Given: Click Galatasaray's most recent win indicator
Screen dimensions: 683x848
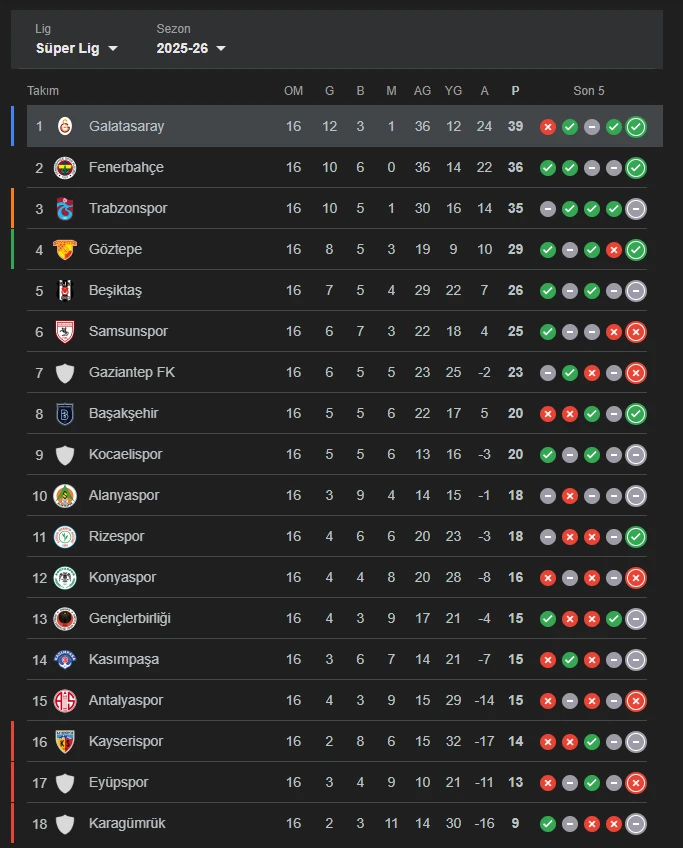Looking at the screenshot, I should pyautogui.click(x=635, y=126).
